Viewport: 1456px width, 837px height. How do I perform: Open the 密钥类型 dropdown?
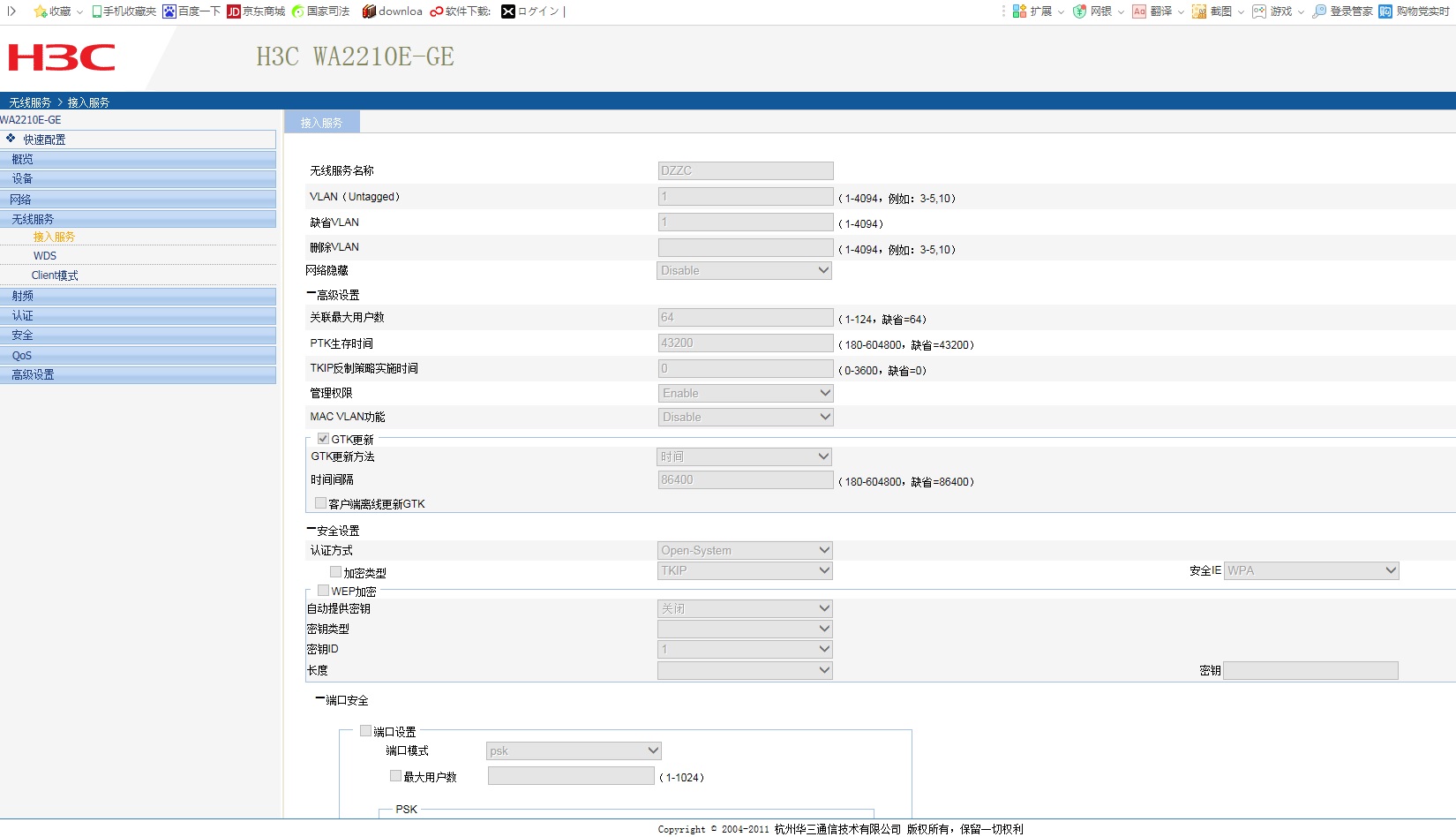pos(745,629)
